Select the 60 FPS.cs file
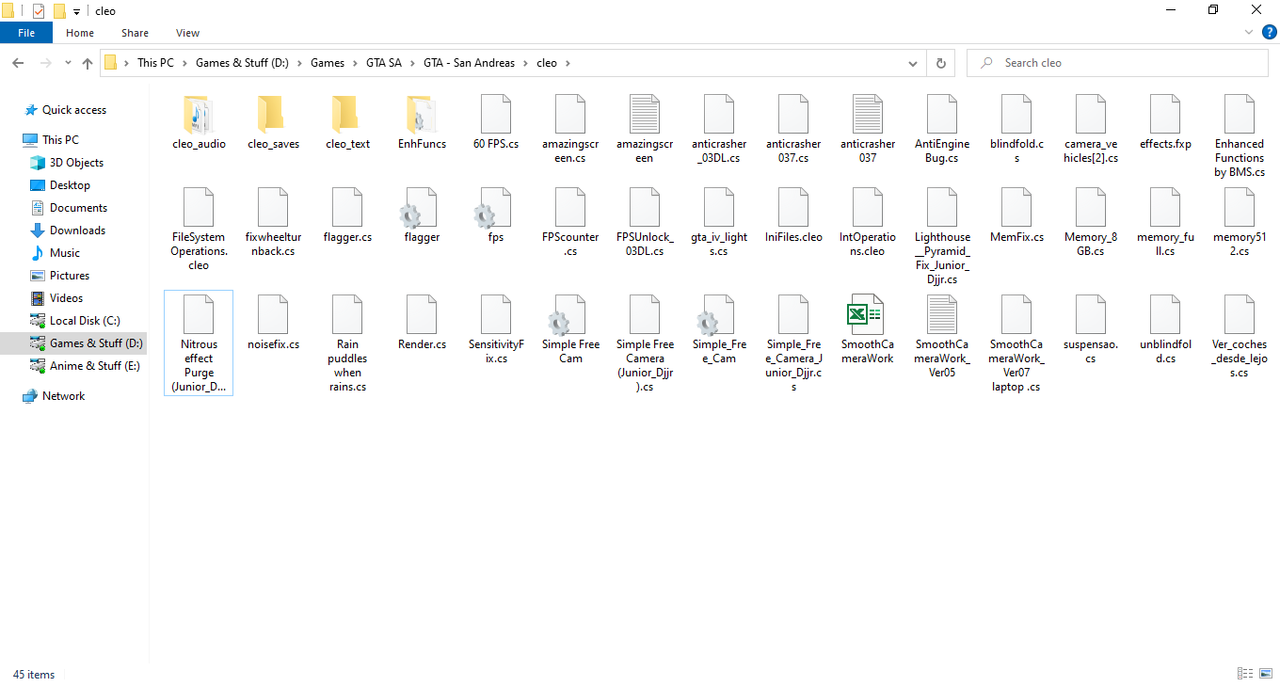 click(496, 122)
